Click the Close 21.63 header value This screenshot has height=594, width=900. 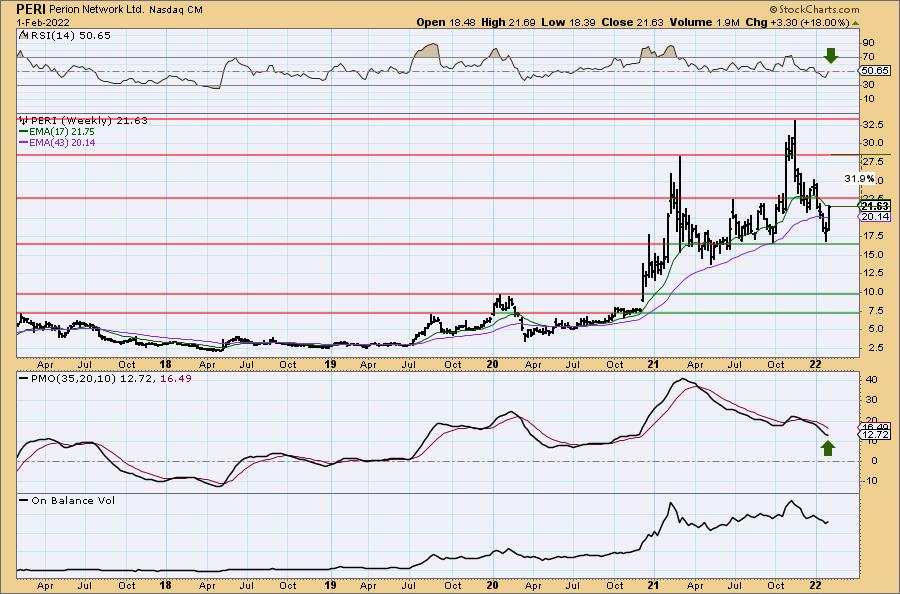click(632, 22)
